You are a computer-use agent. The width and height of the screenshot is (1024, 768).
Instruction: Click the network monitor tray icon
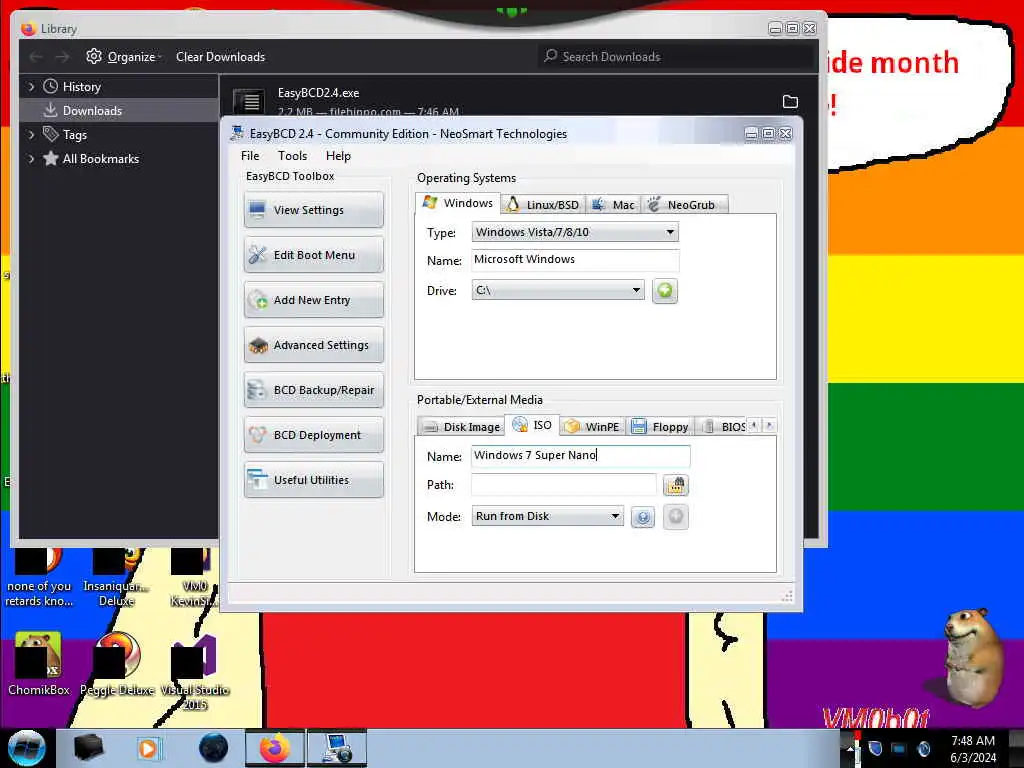pos(899,748)
